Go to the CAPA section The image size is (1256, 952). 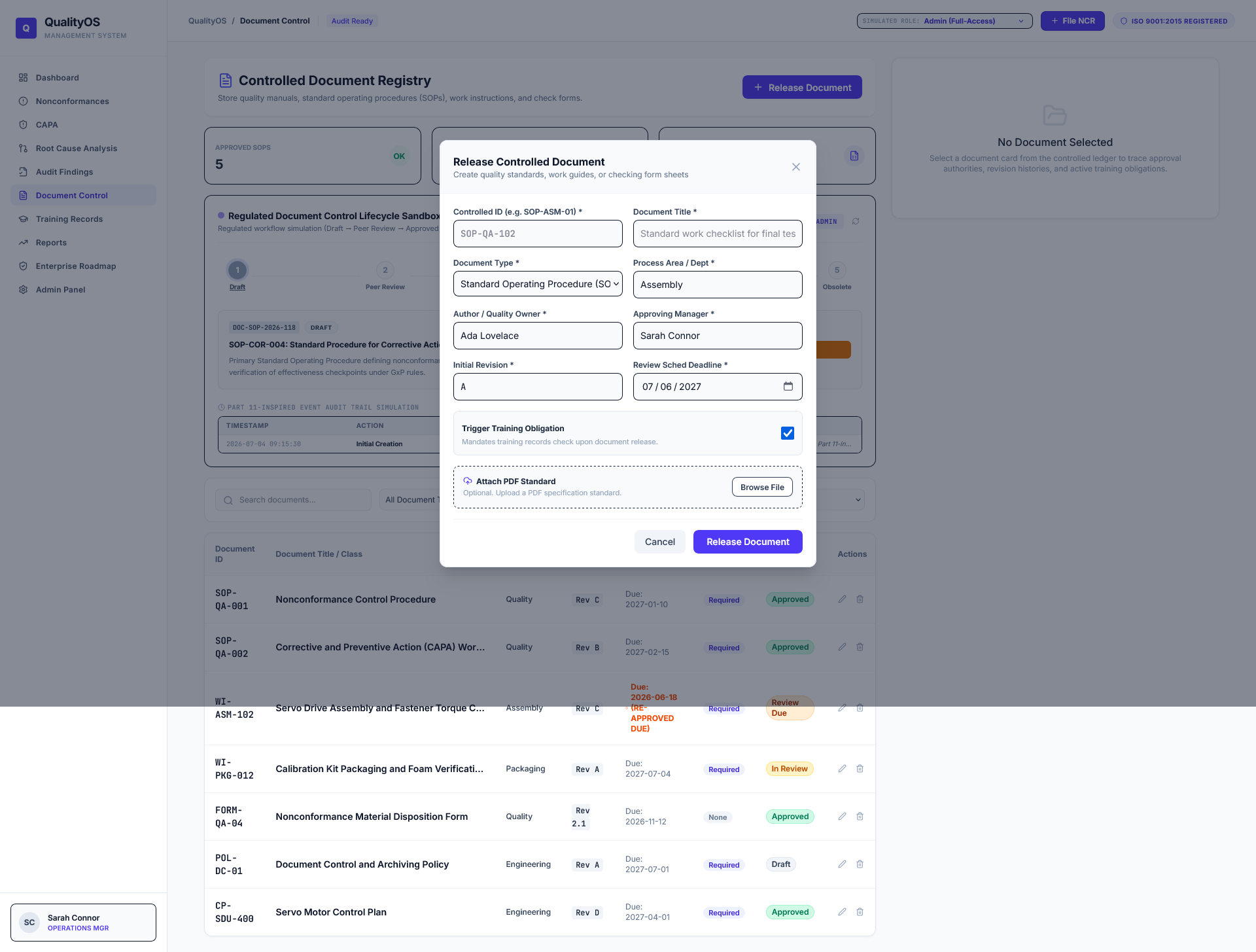tap(83, 125)
